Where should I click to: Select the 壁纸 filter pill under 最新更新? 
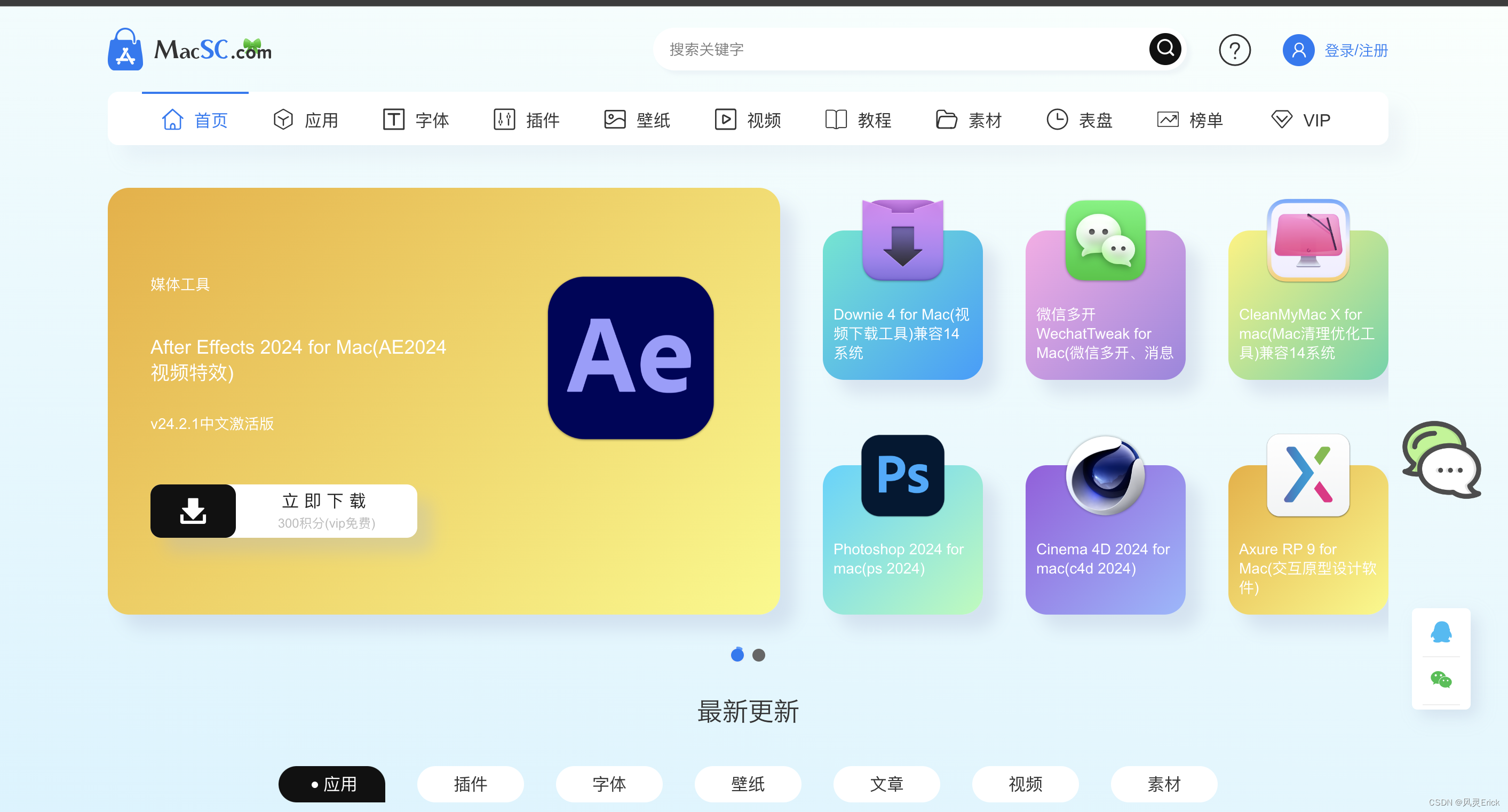[x=748, y=783]
